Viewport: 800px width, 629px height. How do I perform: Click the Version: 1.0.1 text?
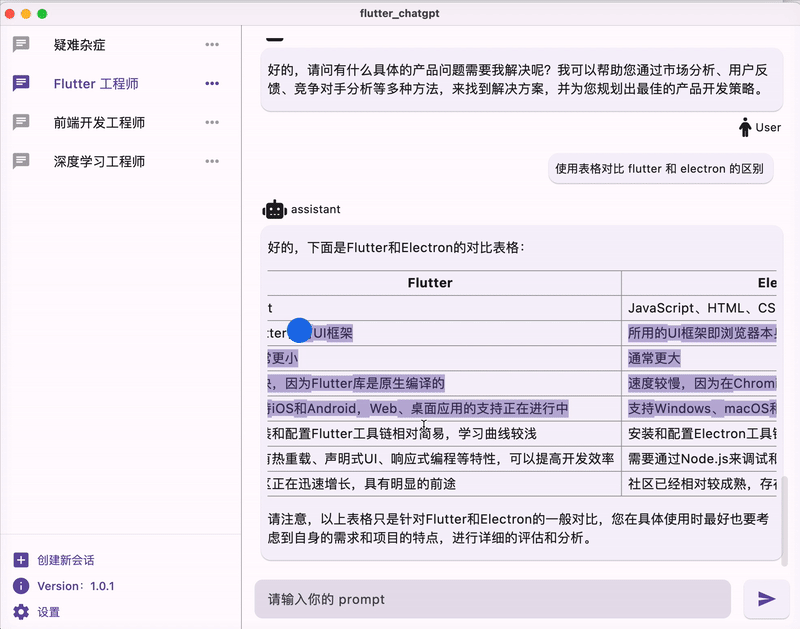point(76,586)
